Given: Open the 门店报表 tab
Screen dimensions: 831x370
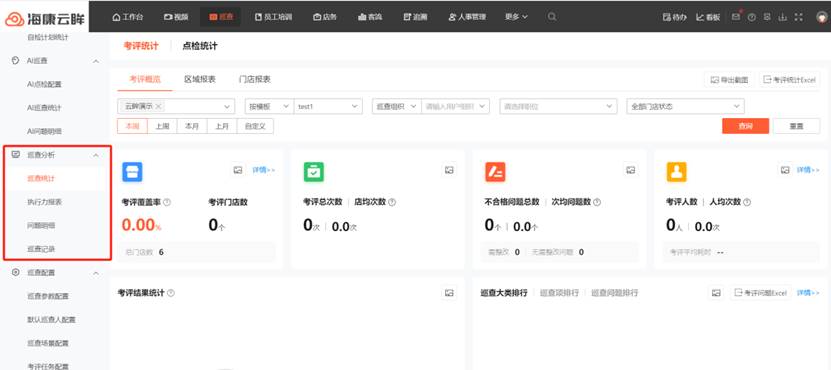Looking at the screenshot, I should (x=255, y=80).
